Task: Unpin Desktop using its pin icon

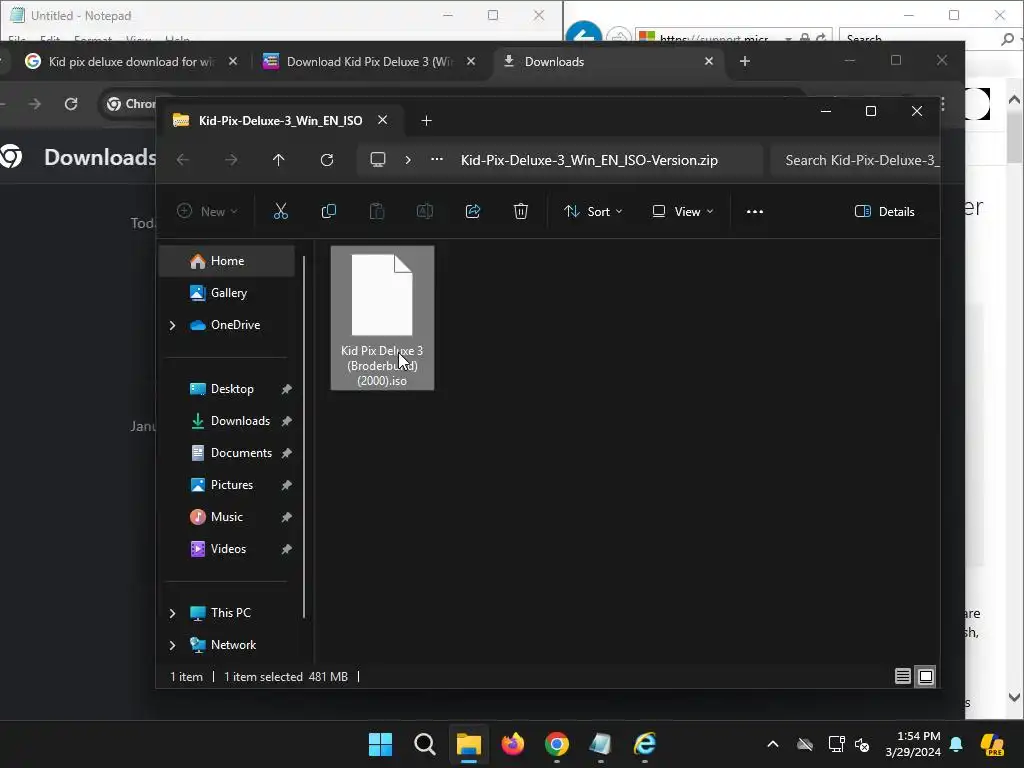Action: (286, 389)
